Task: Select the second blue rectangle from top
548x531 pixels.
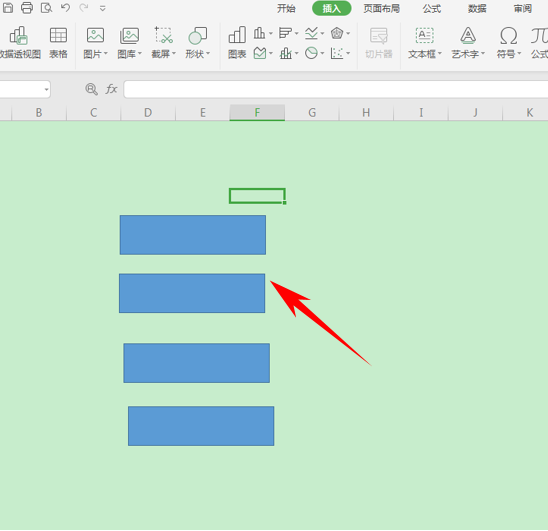Action: pos(192,293)
